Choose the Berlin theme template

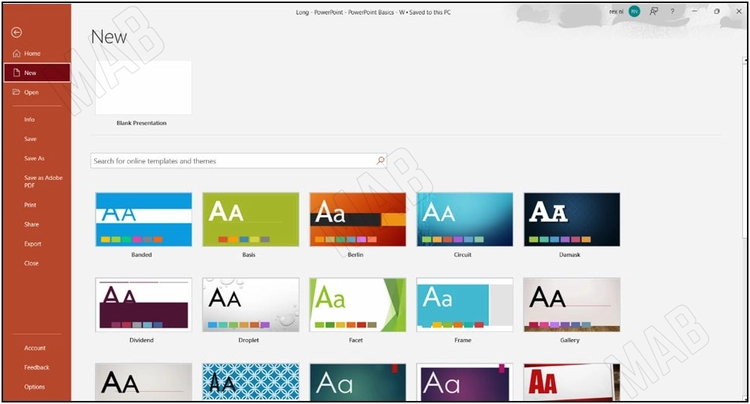click(x=357, y=219)
